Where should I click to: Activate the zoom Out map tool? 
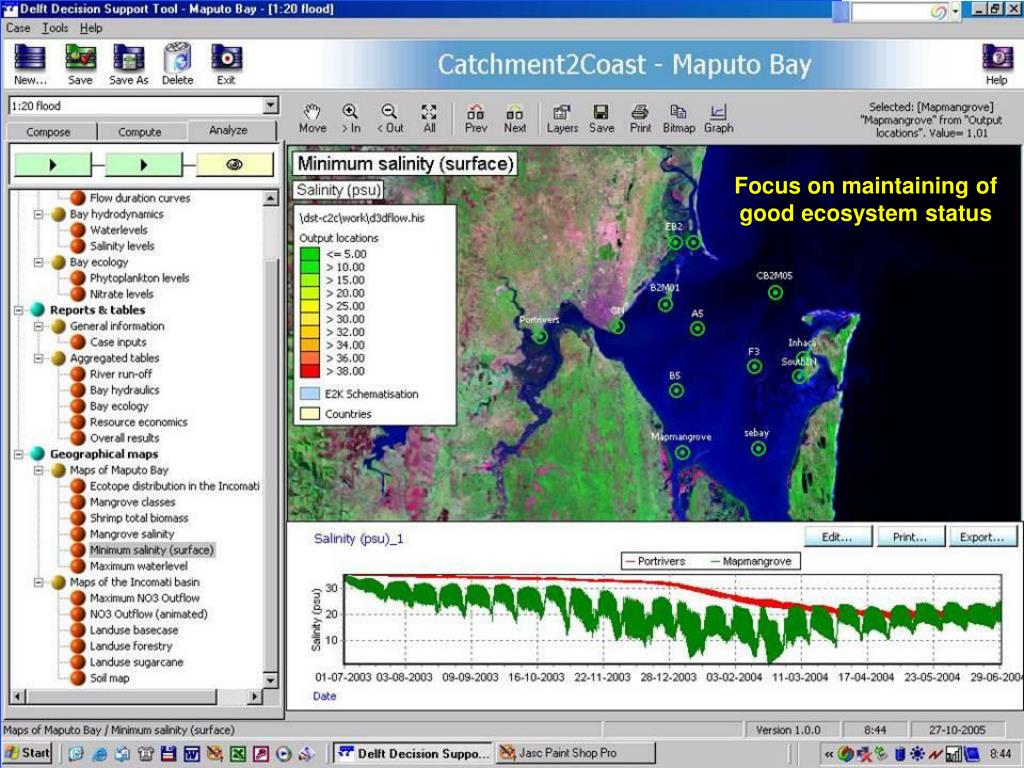coord(390,119)
